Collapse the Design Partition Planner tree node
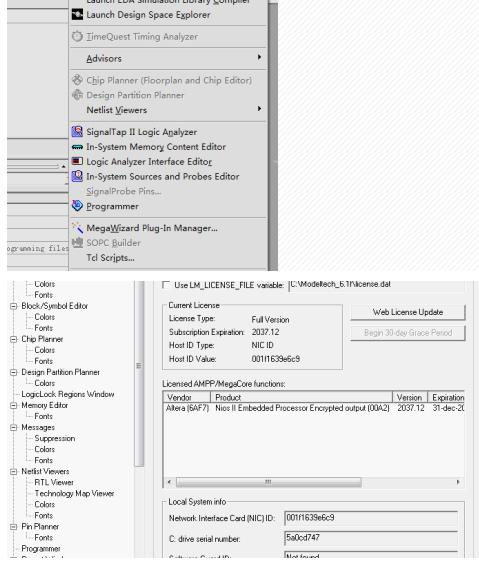Image resolution: width=479 pixels, height=562 pixels. [14, 372]
